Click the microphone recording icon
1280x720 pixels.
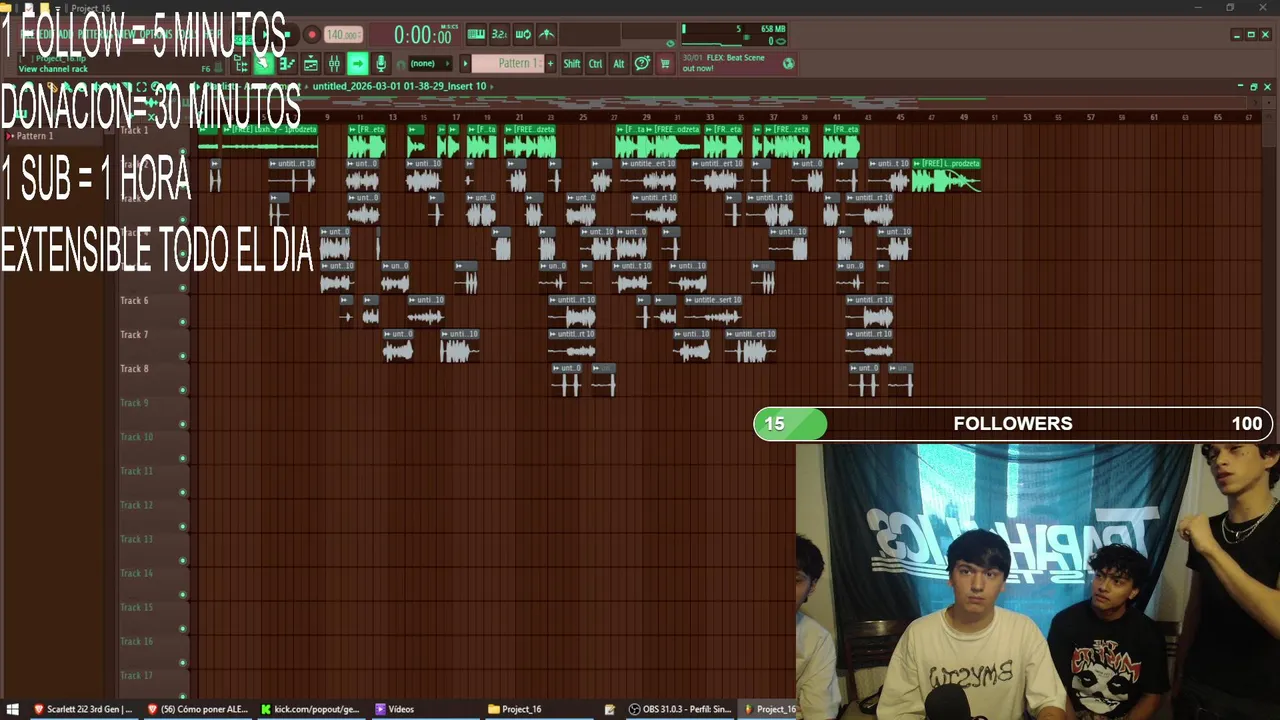tap(381, 64)
